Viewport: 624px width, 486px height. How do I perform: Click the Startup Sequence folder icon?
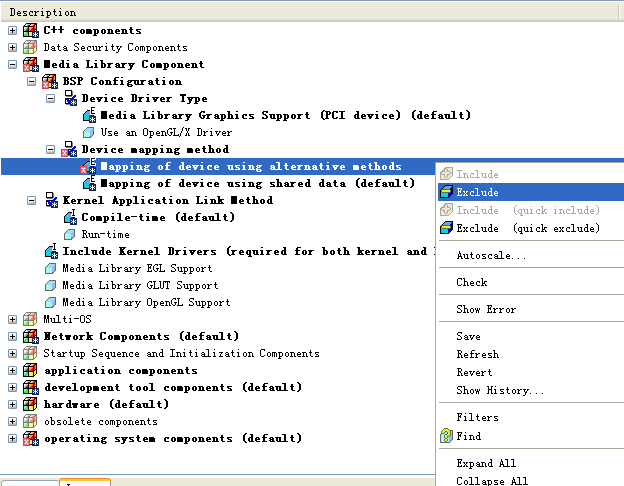pos(31,353)
